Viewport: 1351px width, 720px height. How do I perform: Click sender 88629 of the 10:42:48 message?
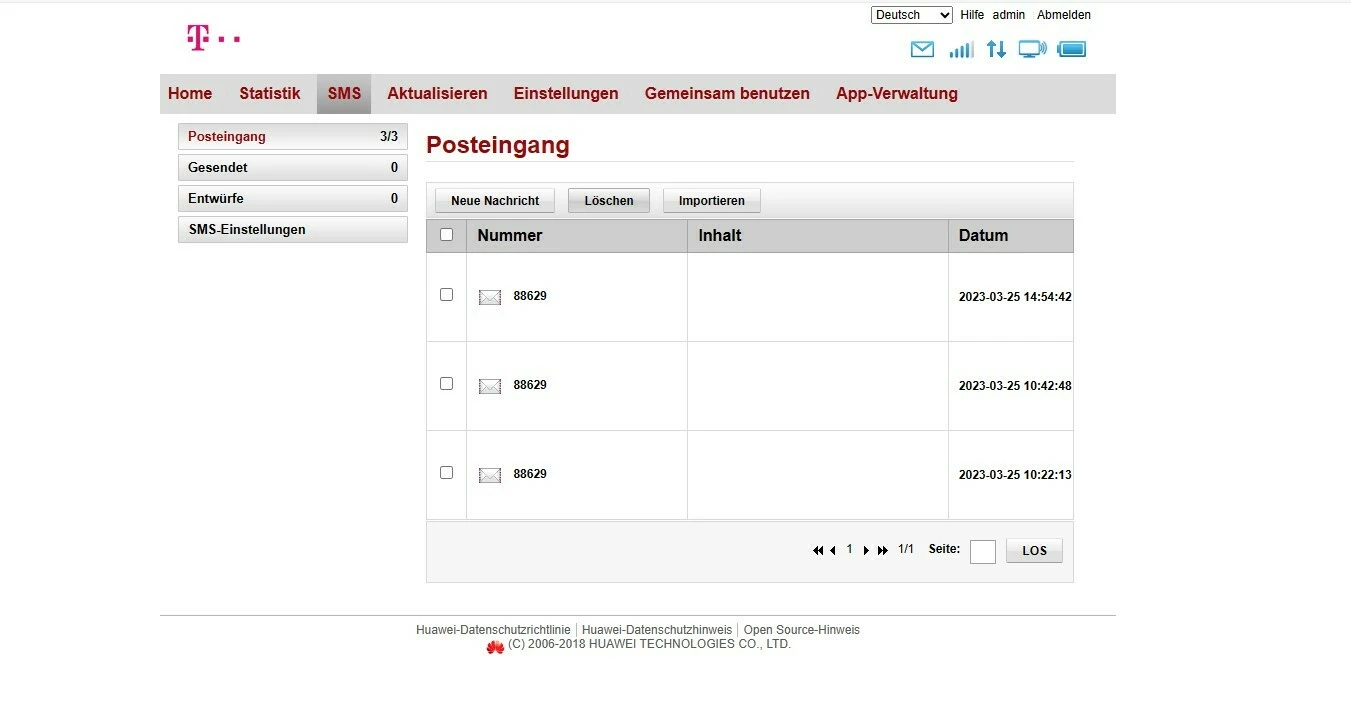click(530, 385)
